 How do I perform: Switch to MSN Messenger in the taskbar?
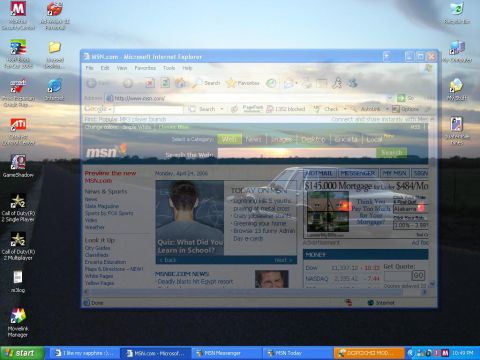pyautogui.click(x=227, y=353)
